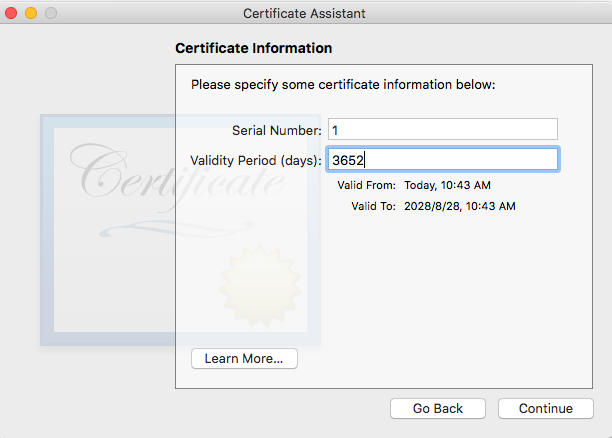Go Back to the previous step

click(x=438, y=408)
